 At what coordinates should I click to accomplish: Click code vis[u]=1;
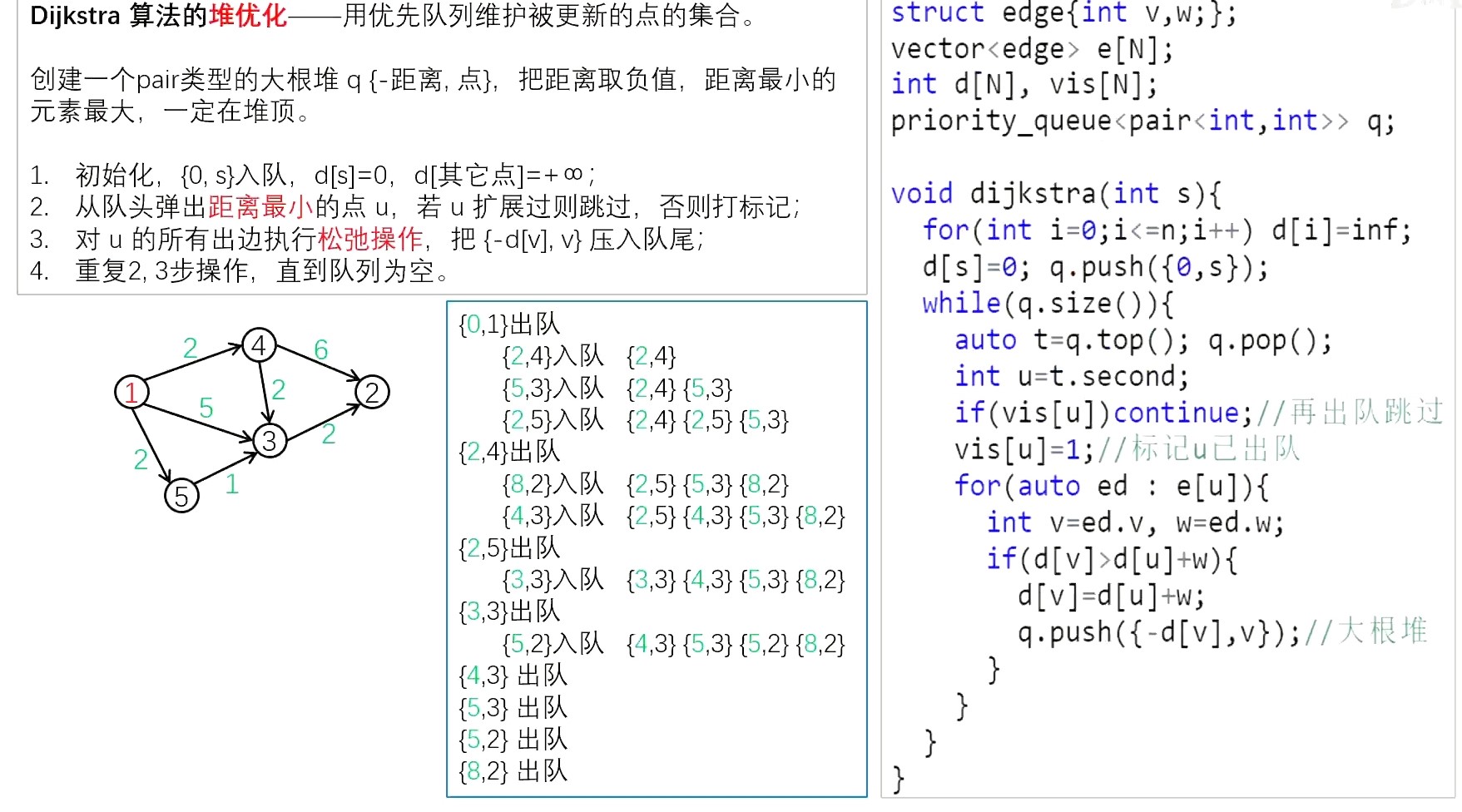(1024, 450)
